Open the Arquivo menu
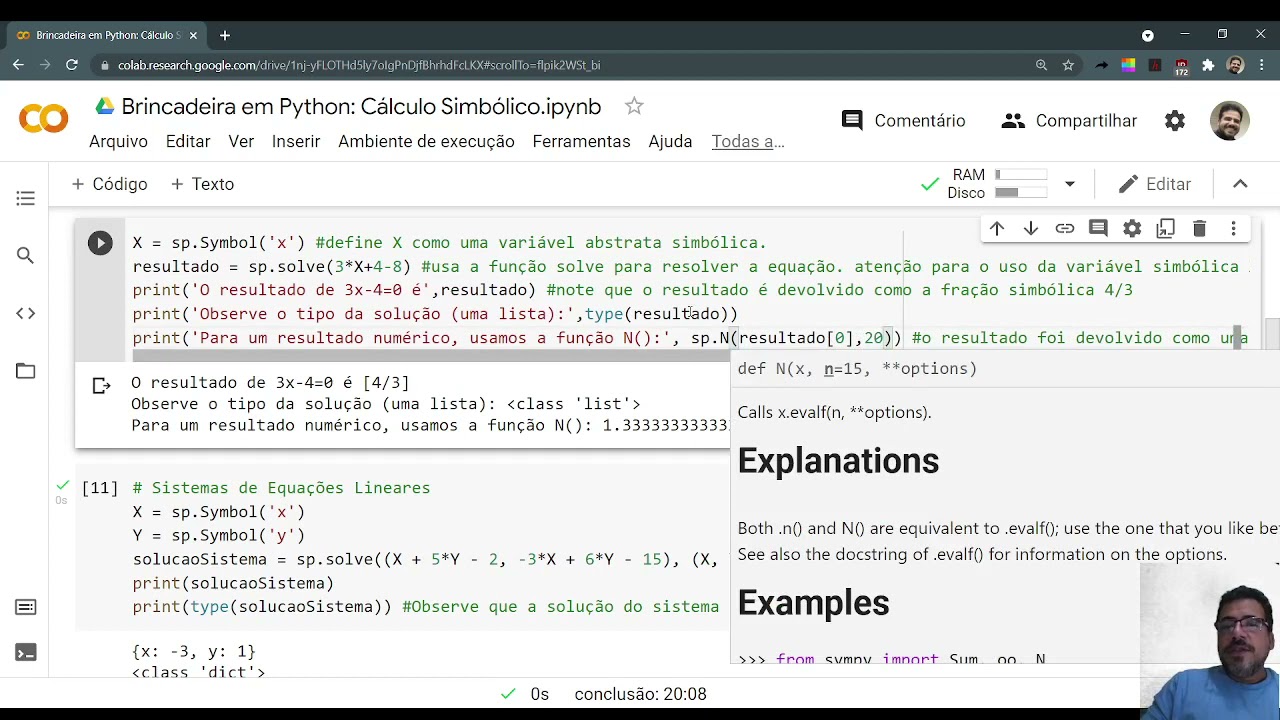The image size is (1280, 720). tap(118, 141)
